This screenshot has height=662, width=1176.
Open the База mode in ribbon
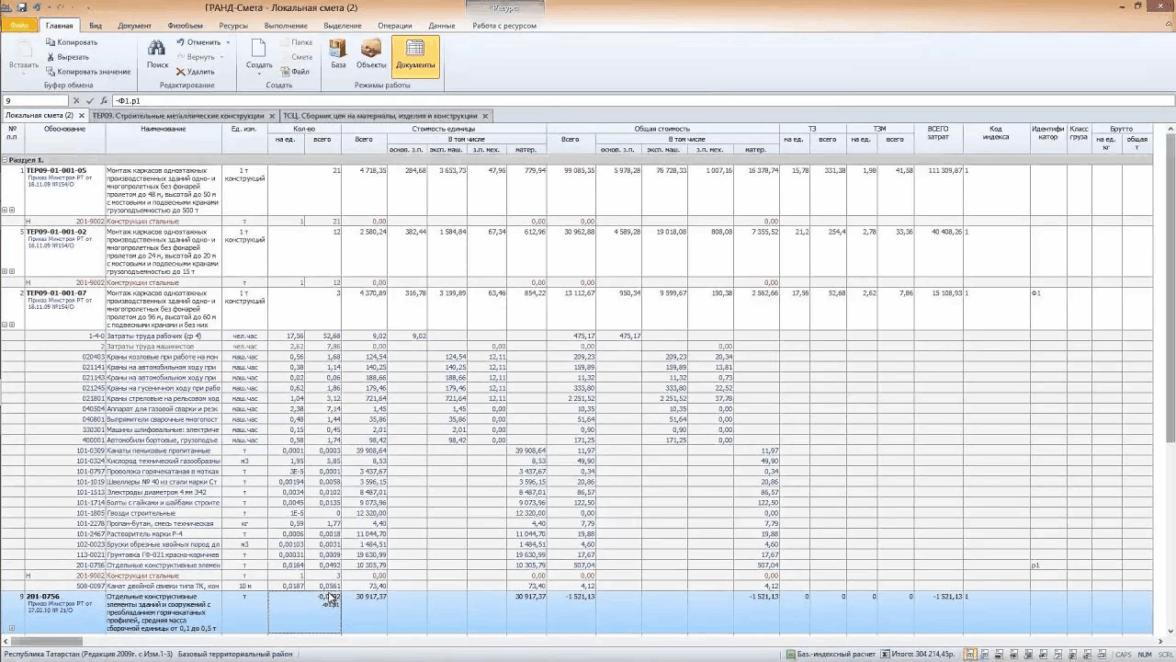(x=338, y=54)
